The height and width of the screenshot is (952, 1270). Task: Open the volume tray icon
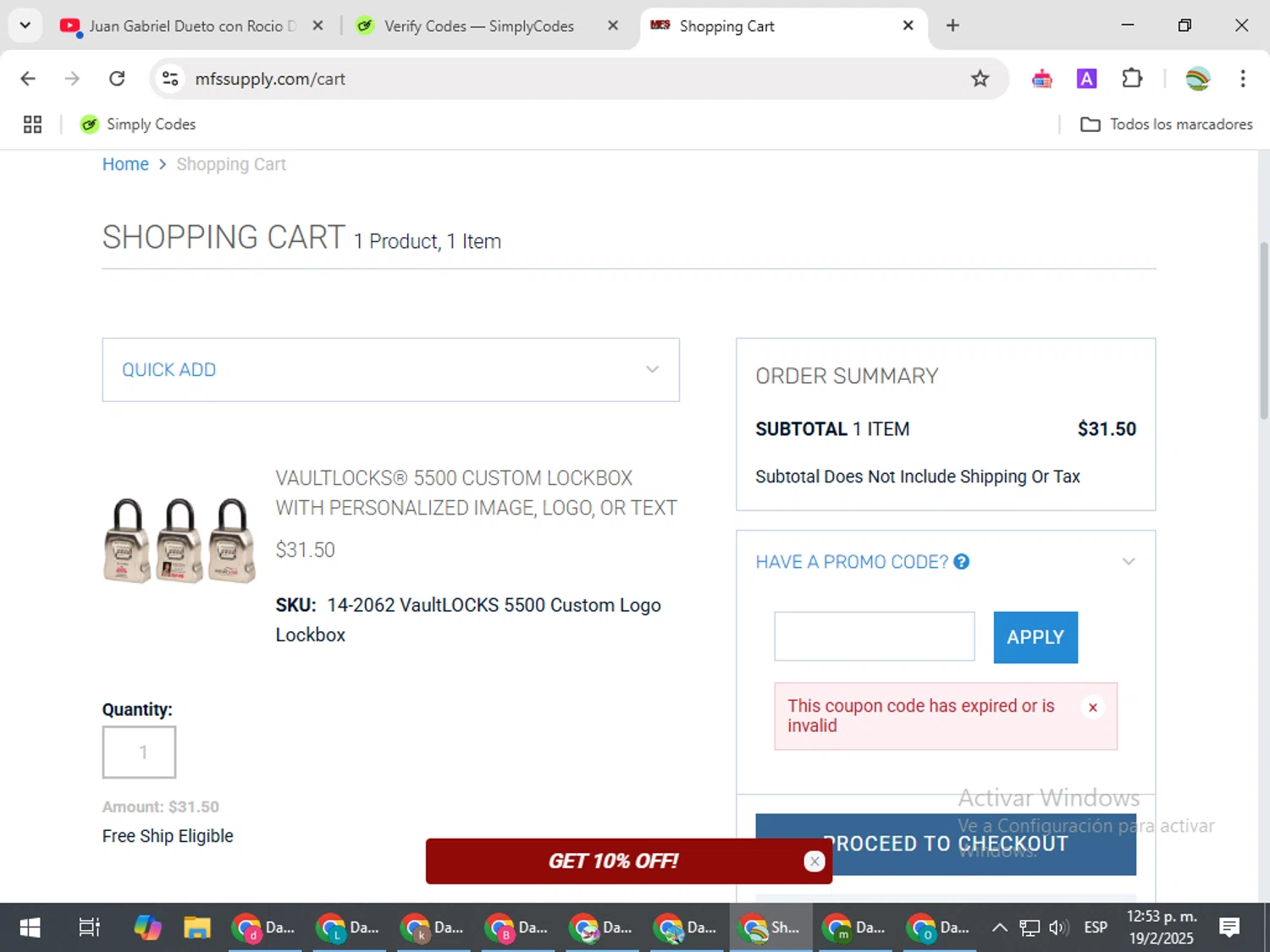1058,927
